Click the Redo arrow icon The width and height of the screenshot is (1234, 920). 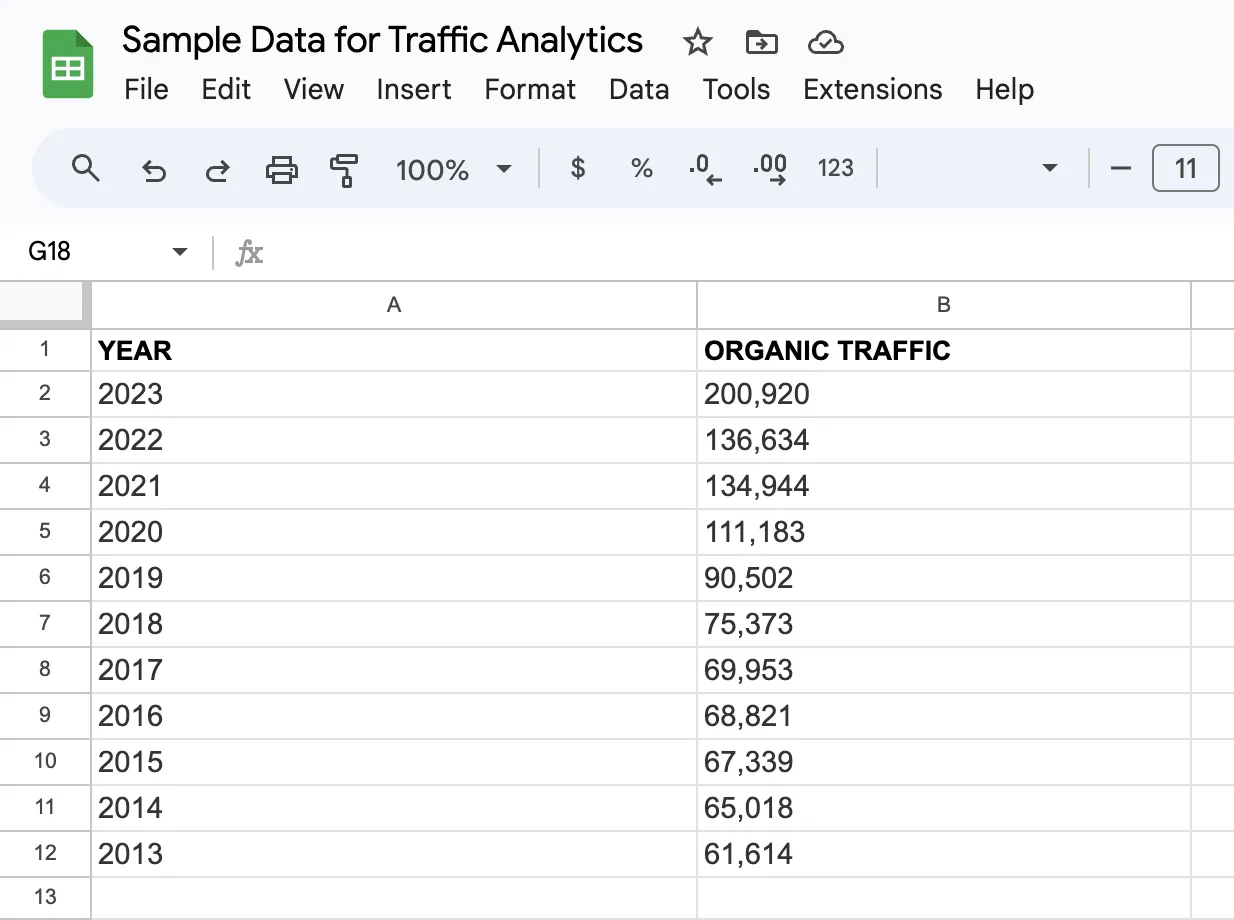[x=217, y=170]
